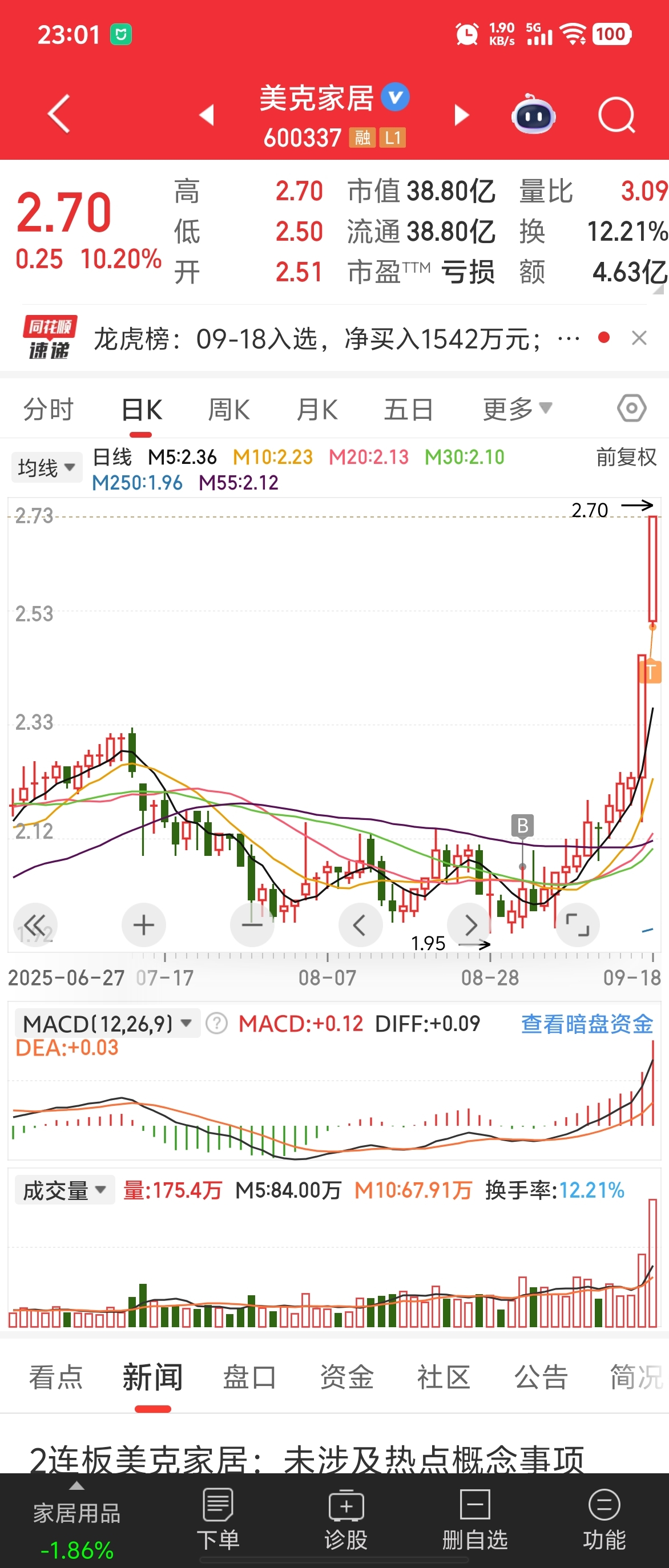
Task: Tap the B buy marker on the chart
Action: click(x=522, y=826)
